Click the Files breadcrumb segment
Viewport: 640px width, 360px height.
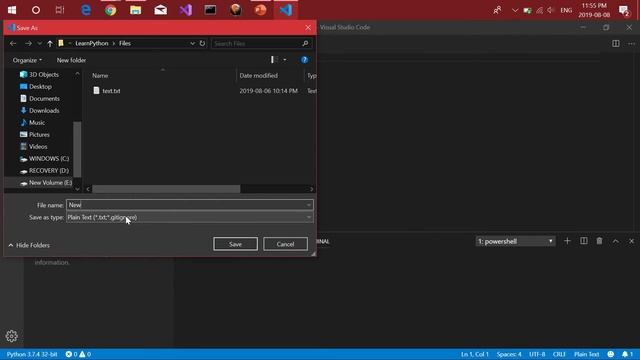125,43
